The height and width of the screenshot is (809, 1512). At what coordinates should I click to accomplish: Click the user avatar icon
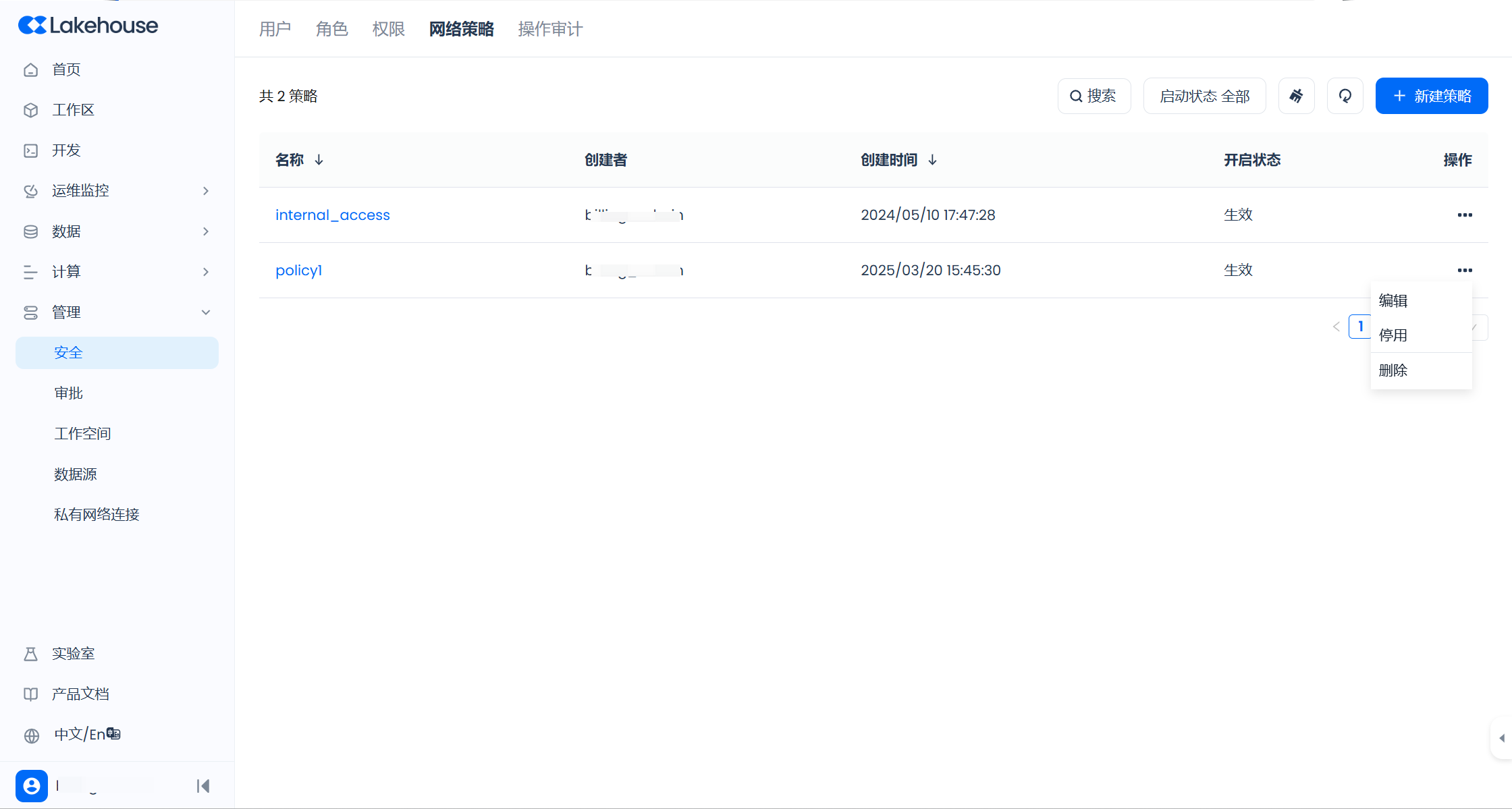(32, 785)
